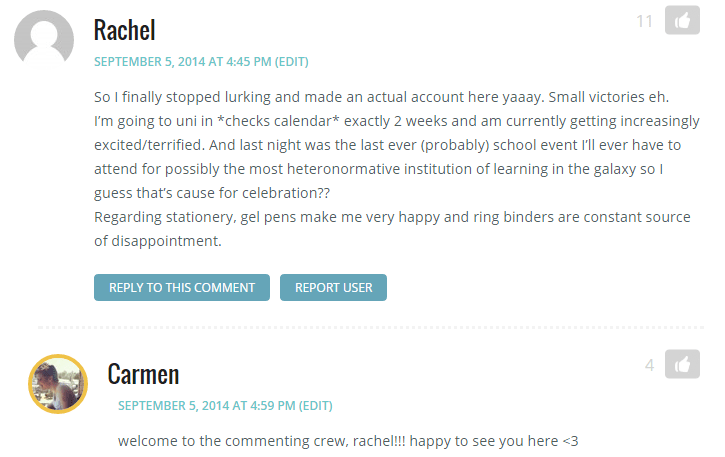Open Carmen's profile photo avatar

tap(57, 385)
